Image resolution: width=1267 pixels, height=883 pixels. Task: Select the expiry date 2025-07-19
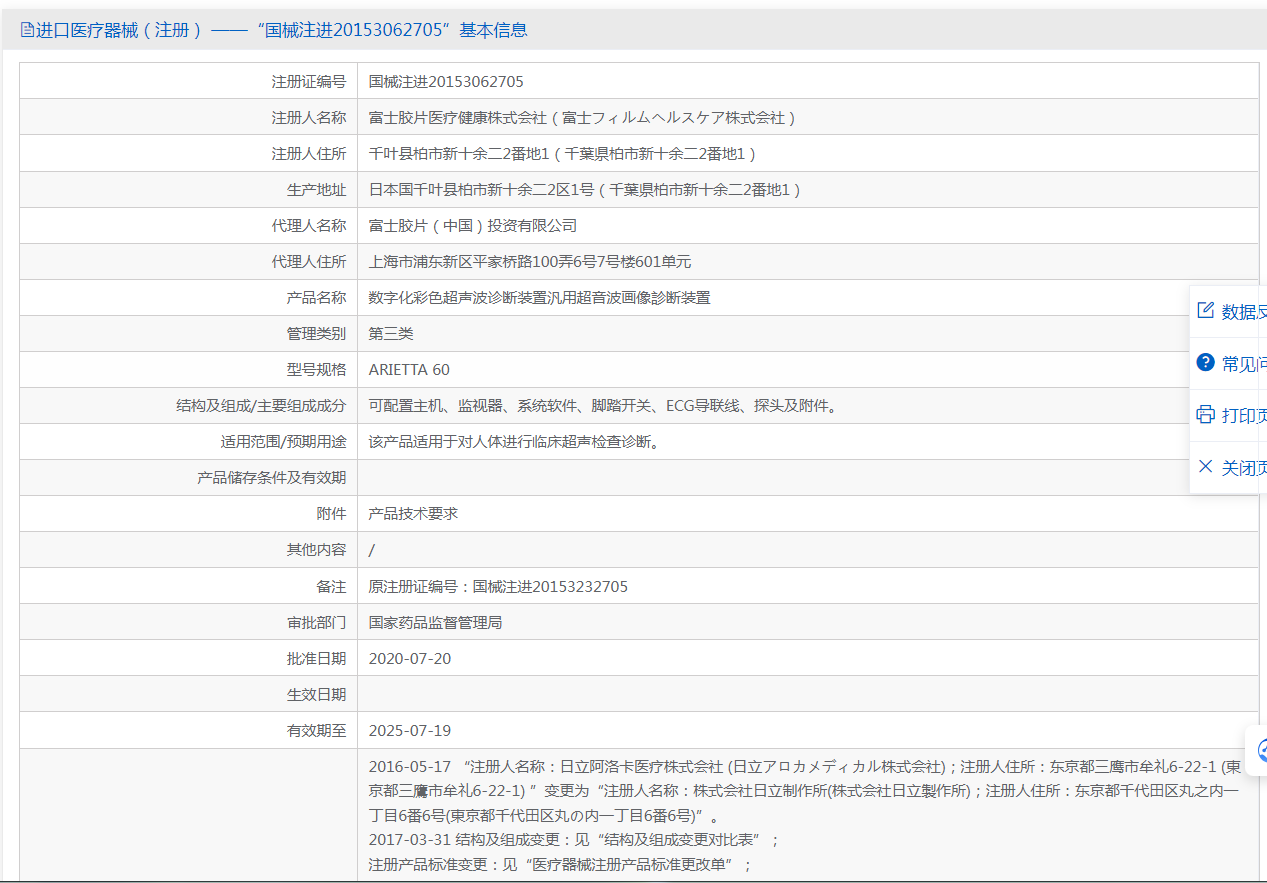click(x=410, y=730)
